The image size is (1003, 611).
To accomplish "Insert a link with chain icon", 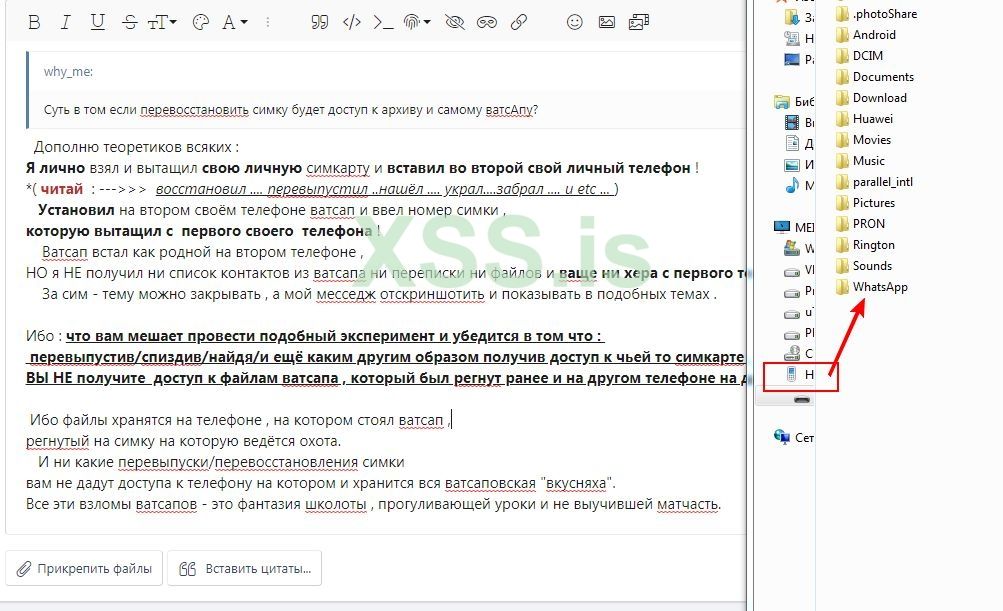I will (519, 22).
